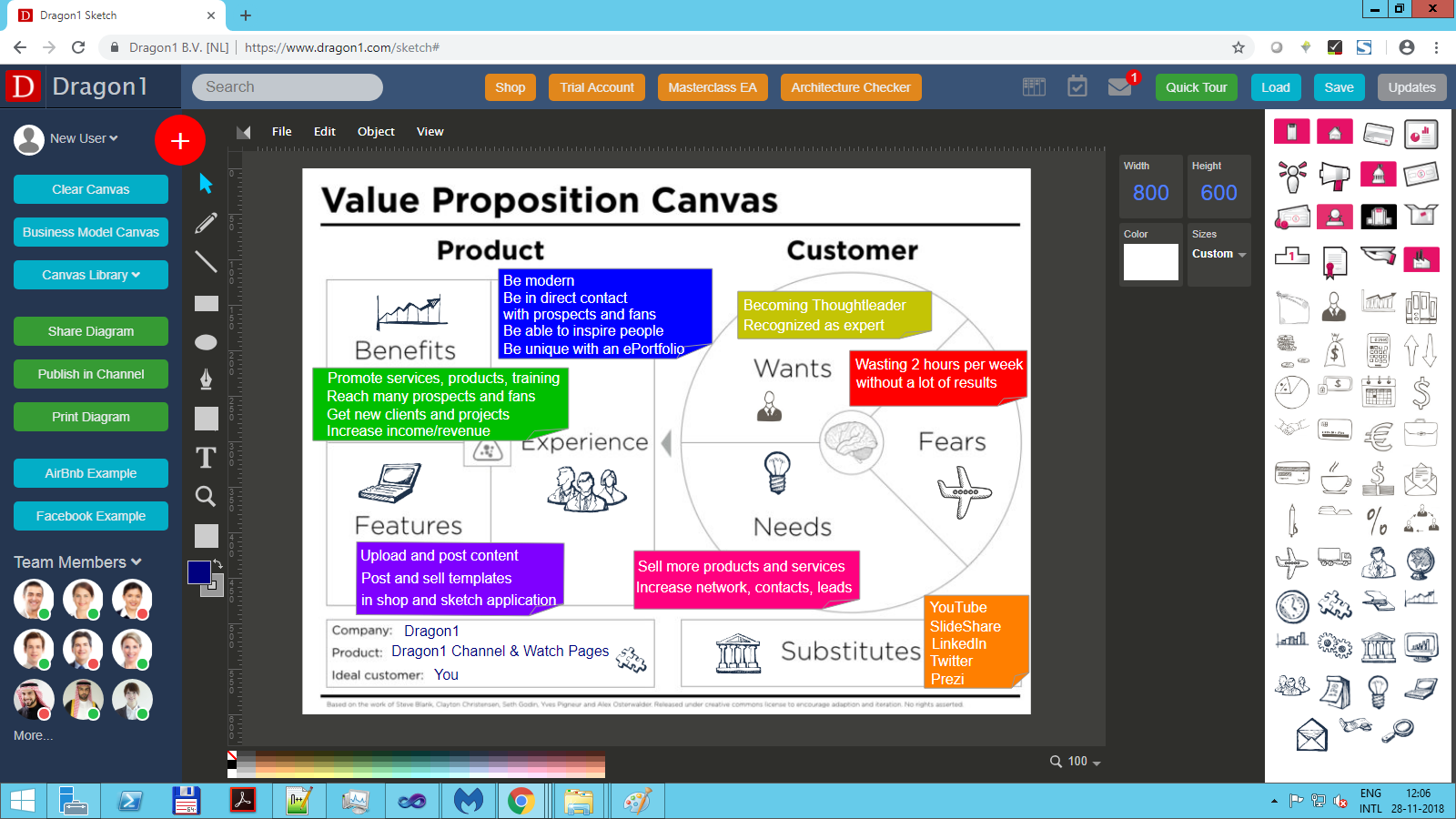Click the canvas Height value 600
The image size is (1456, 819).
tap(1218, 193)
